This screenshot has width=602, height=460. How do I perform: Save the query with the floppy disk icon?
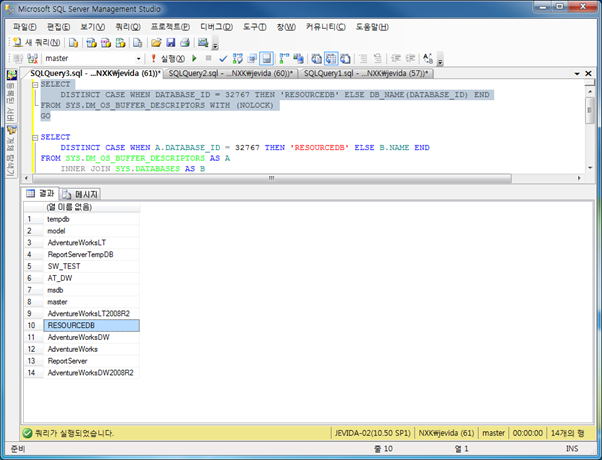click(x=170, y=43)
